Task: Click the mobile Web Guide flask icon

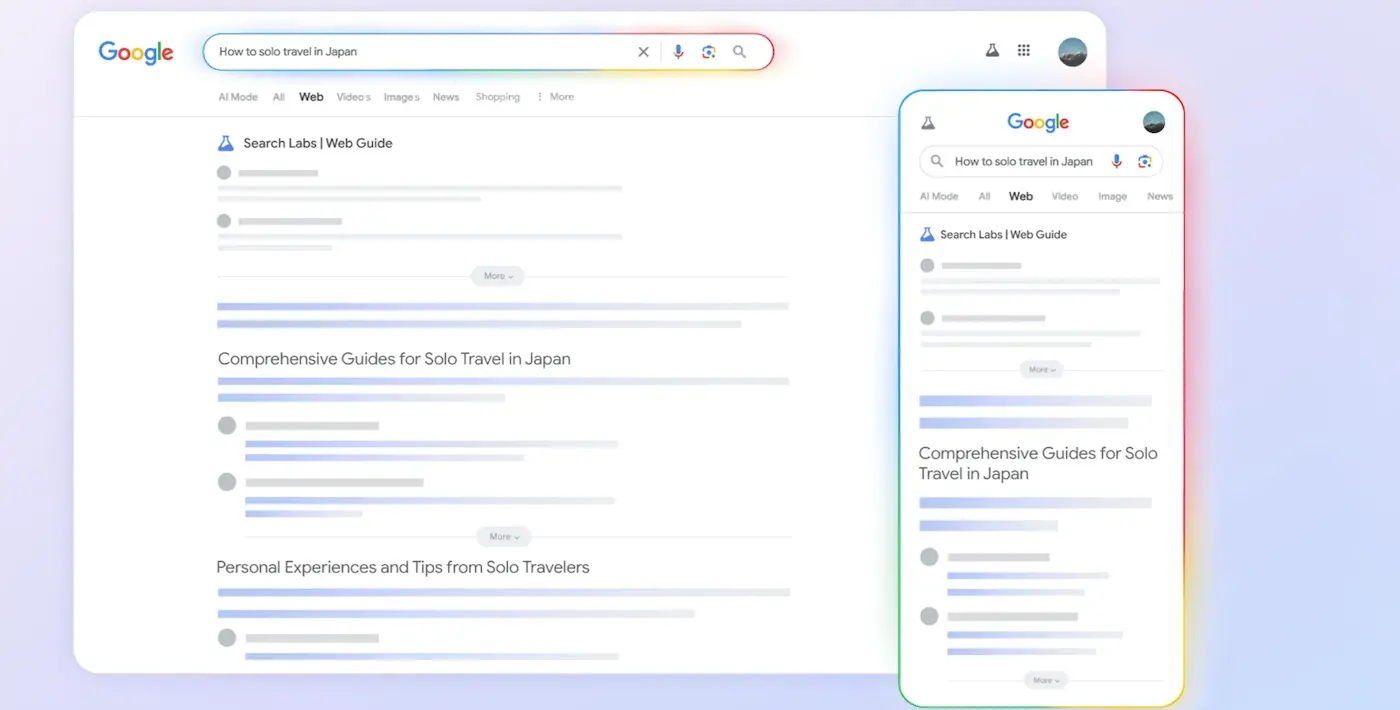Action: pos(927,234)
